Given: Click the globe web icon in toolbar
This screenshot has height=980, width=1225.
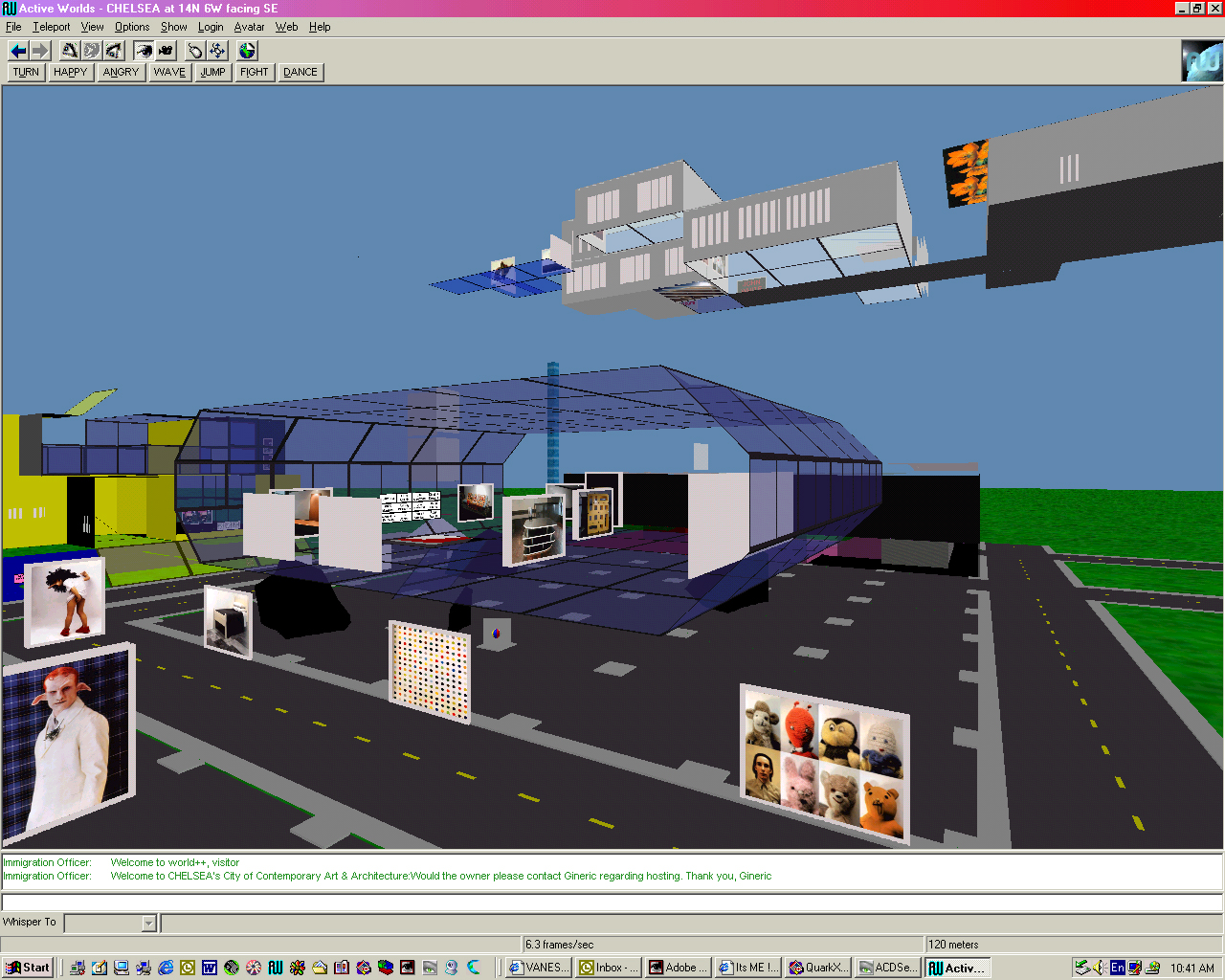Looking at the screenshot, I should (x=248, y=51).
